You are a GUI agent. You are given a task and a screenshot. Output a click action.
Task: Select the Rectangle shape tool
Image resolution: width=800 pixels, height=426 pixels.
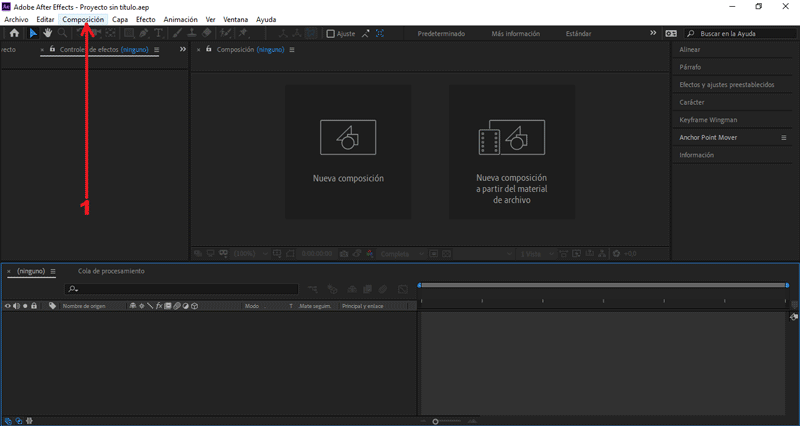[x=129, y=33]
